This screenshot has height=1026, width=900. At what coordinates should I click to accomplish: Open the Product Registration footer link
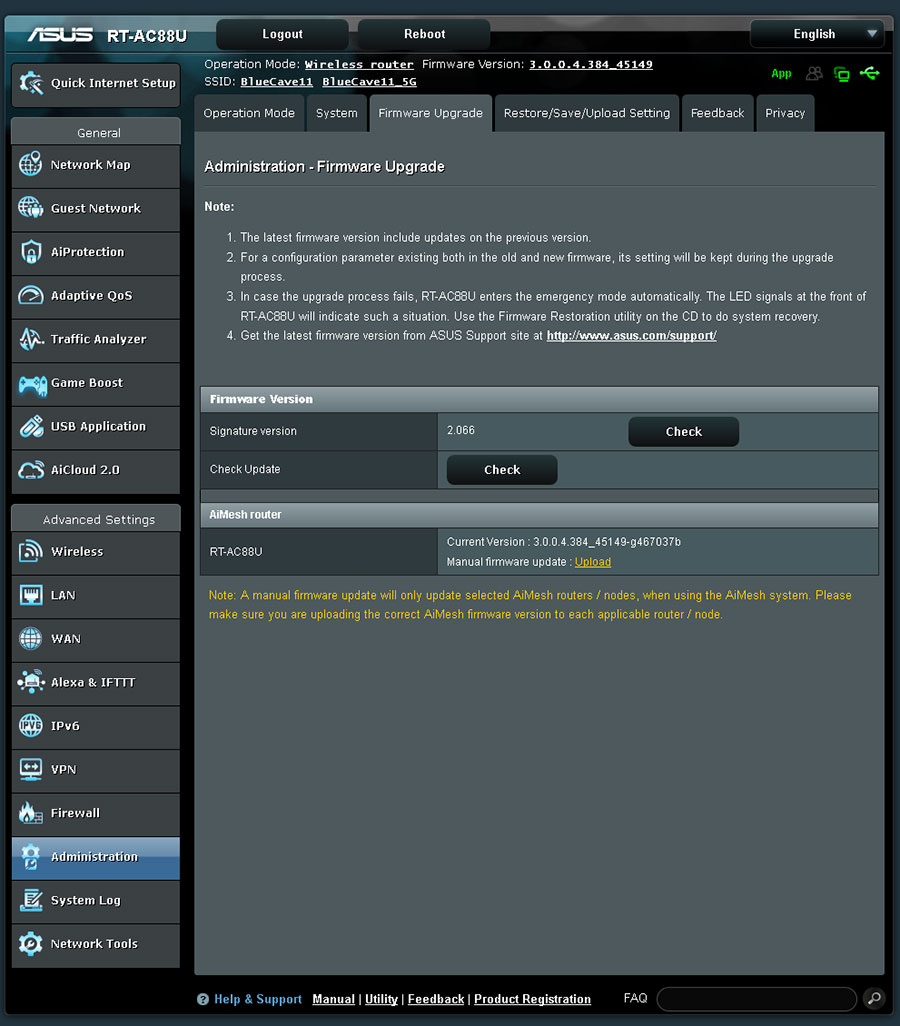[533, 999]
